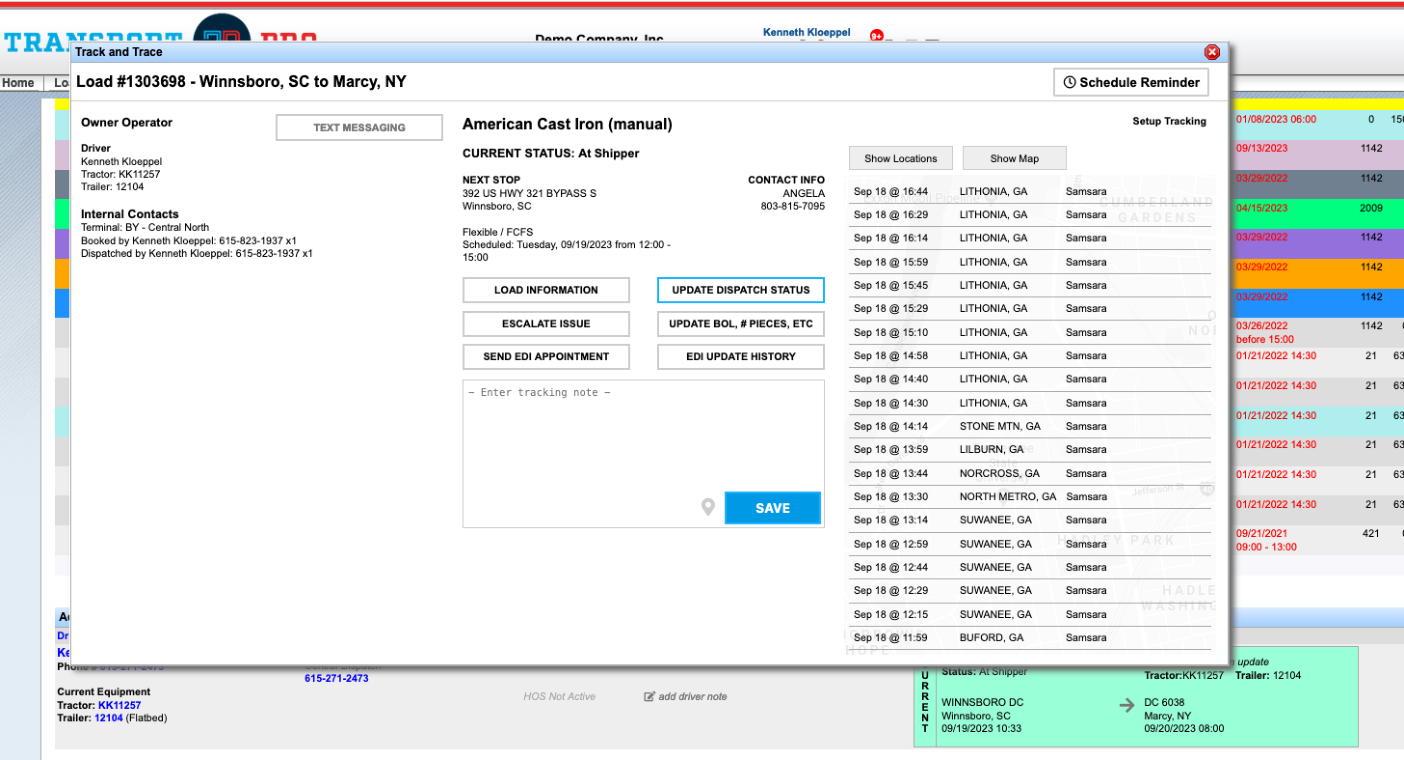Open Text Messaging
The height and width of the screenshot is (760, 1404).
pos(359,127)
